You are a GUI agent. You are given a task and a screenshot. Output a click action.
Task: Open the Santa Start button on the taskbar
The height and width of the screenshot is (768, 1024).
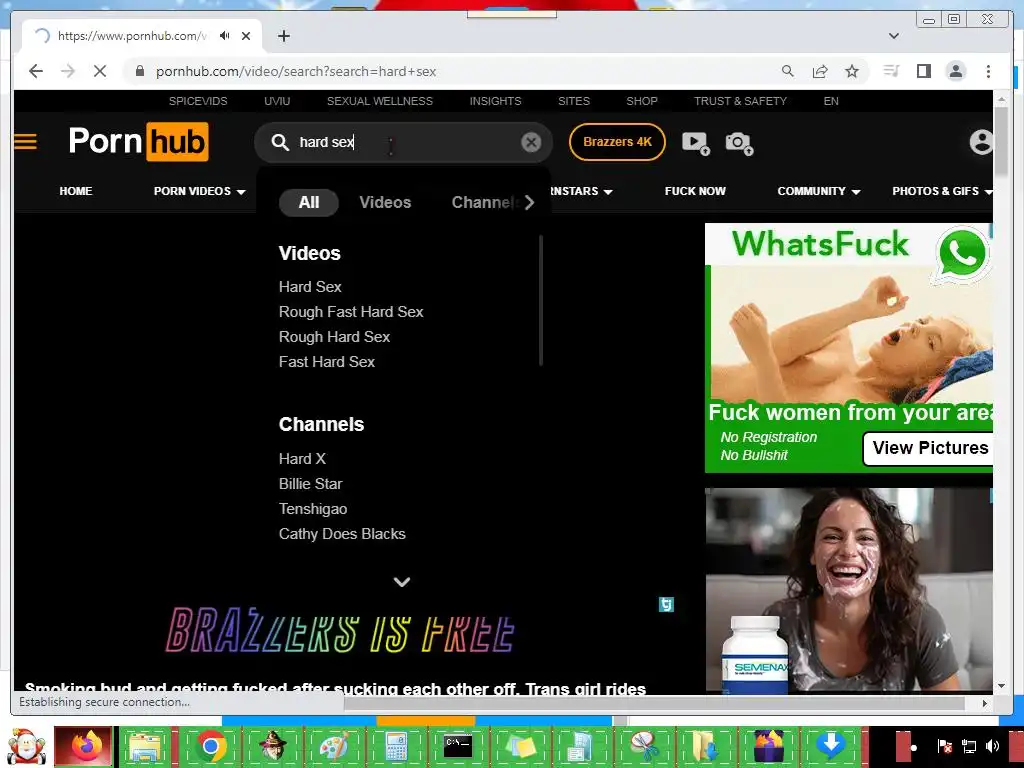25,747
